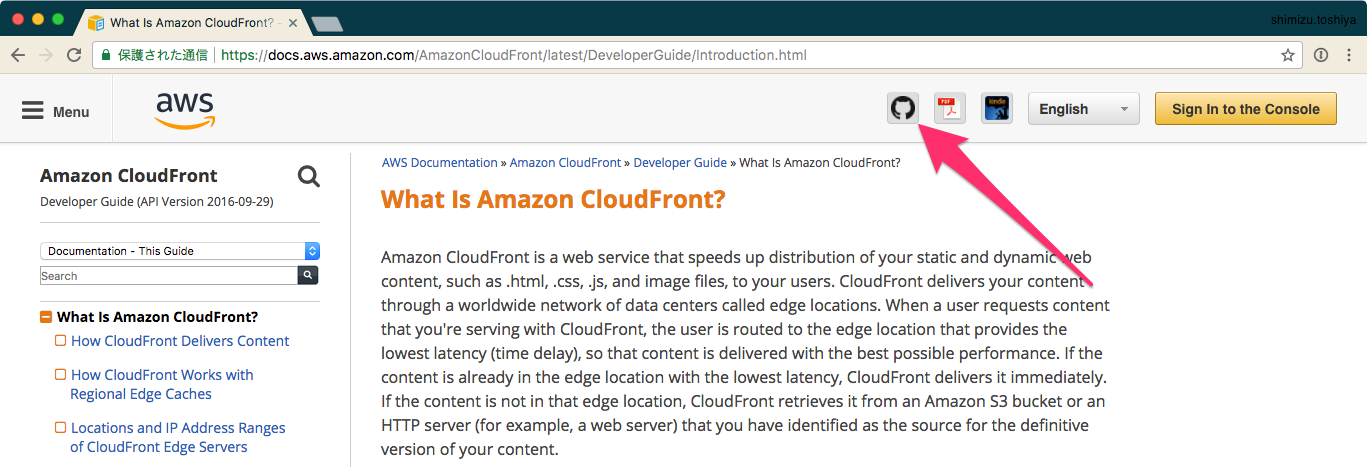Open the hamburger Menu
1367x467 pixels.
pyautogui.click(x=56, y=111)
